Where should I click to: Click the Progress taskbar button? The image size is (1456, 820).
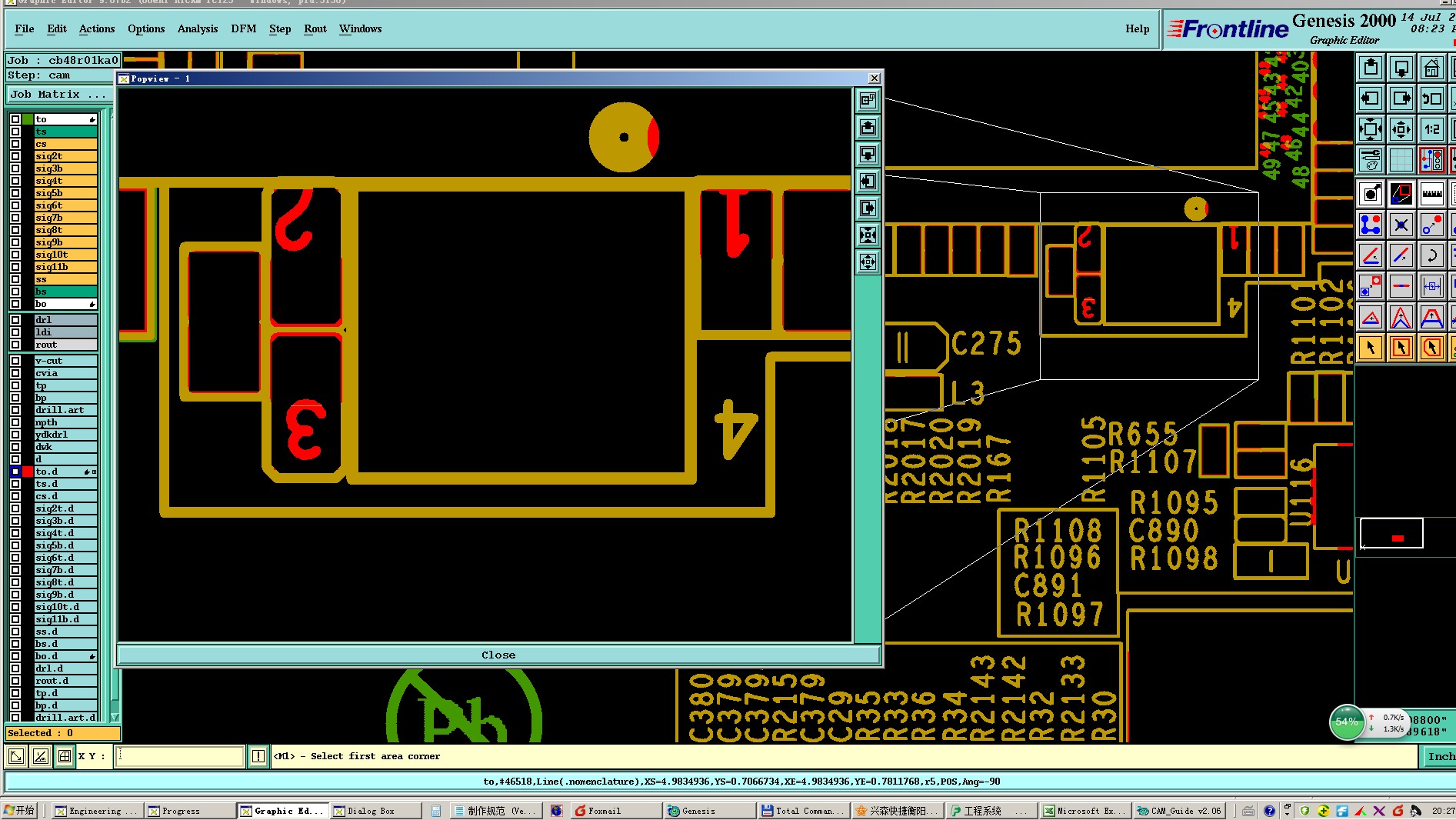[190, 811]
